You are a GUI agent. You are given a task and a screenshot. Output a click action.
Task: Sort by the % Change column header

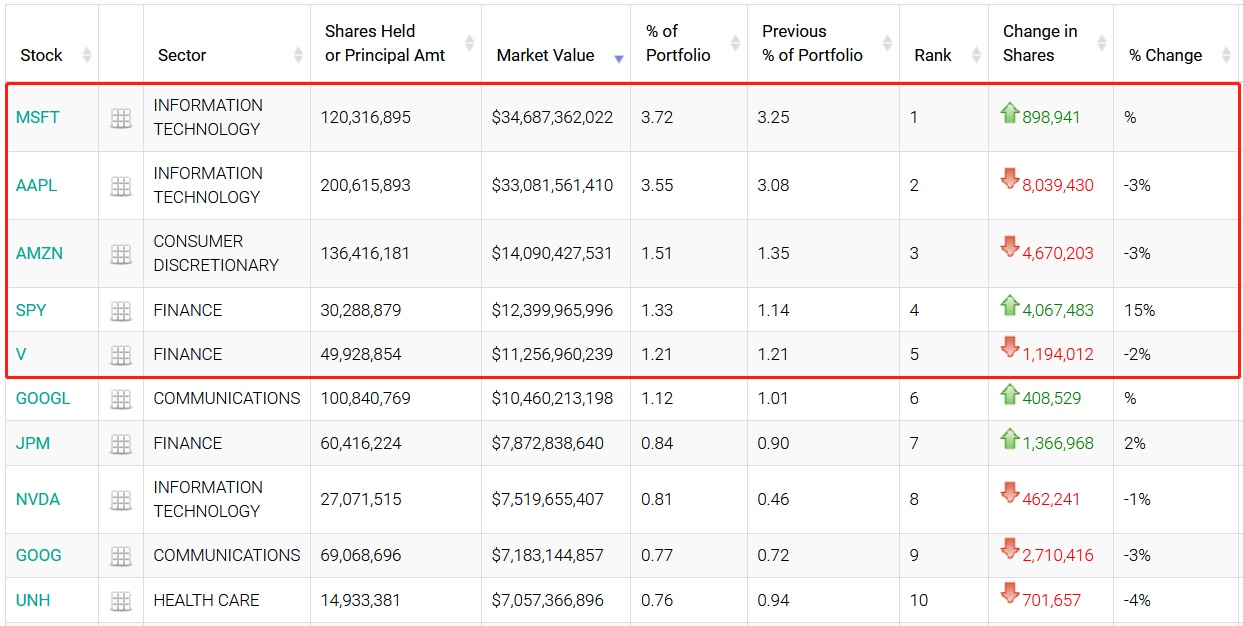click(x=1166, y=55)
